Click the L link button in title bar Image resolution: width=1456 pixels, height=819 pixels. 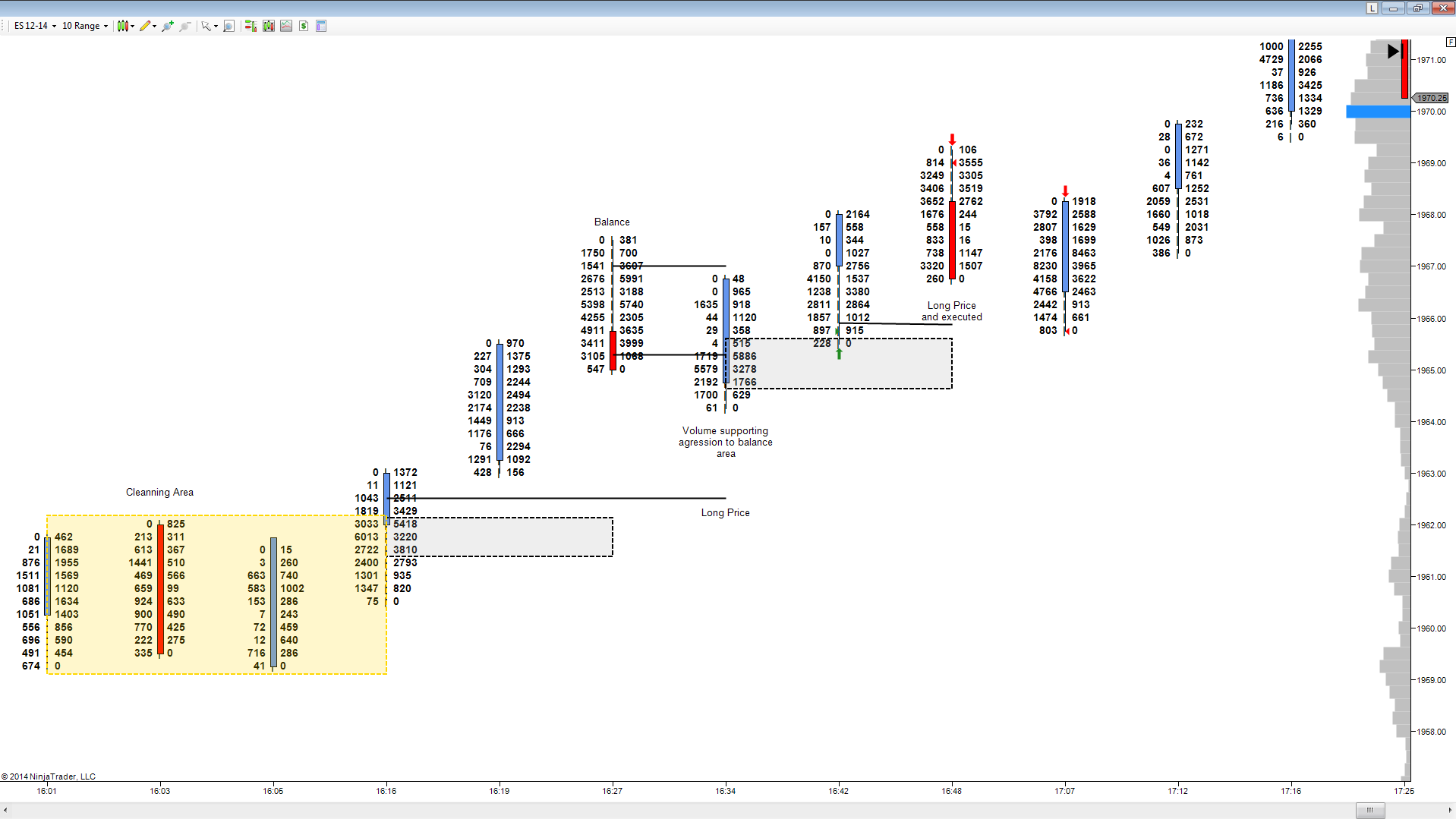1372,8
